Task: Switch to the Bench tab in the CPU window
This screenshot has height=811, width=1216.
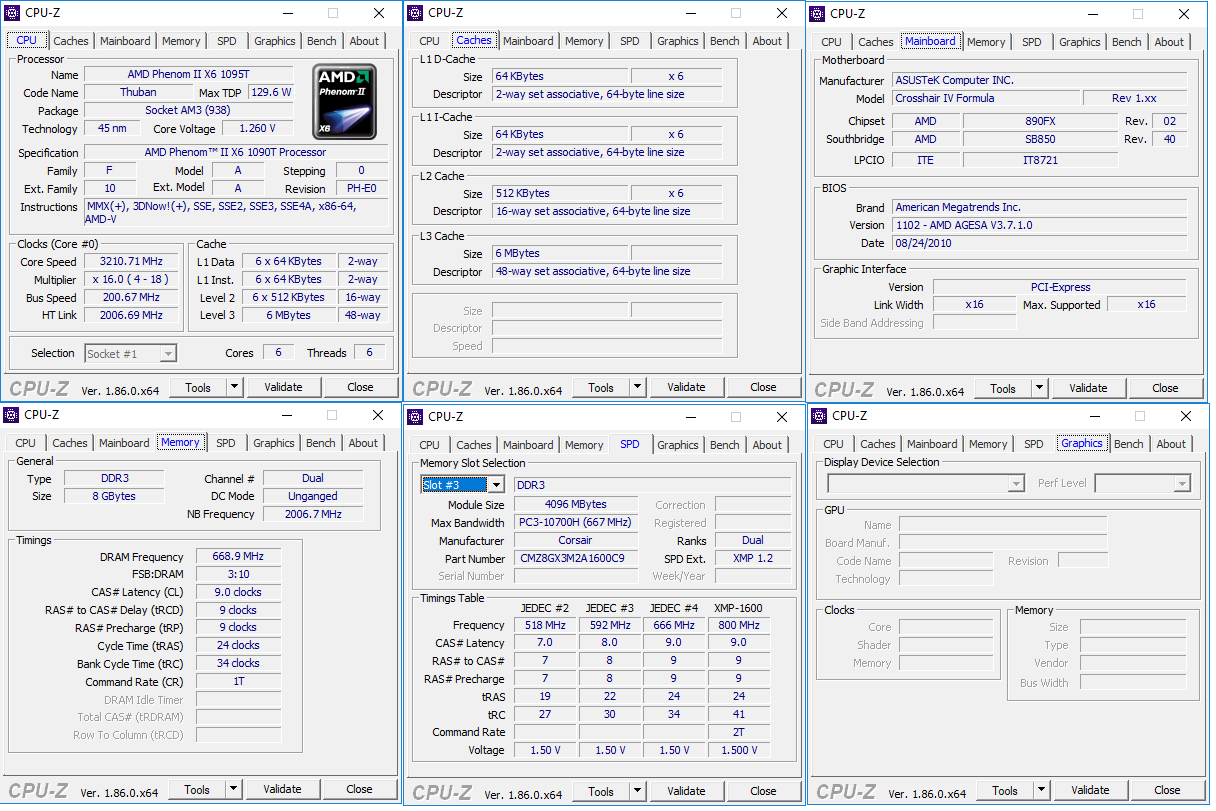Action: pyautogui.click(x=322, y=41)
